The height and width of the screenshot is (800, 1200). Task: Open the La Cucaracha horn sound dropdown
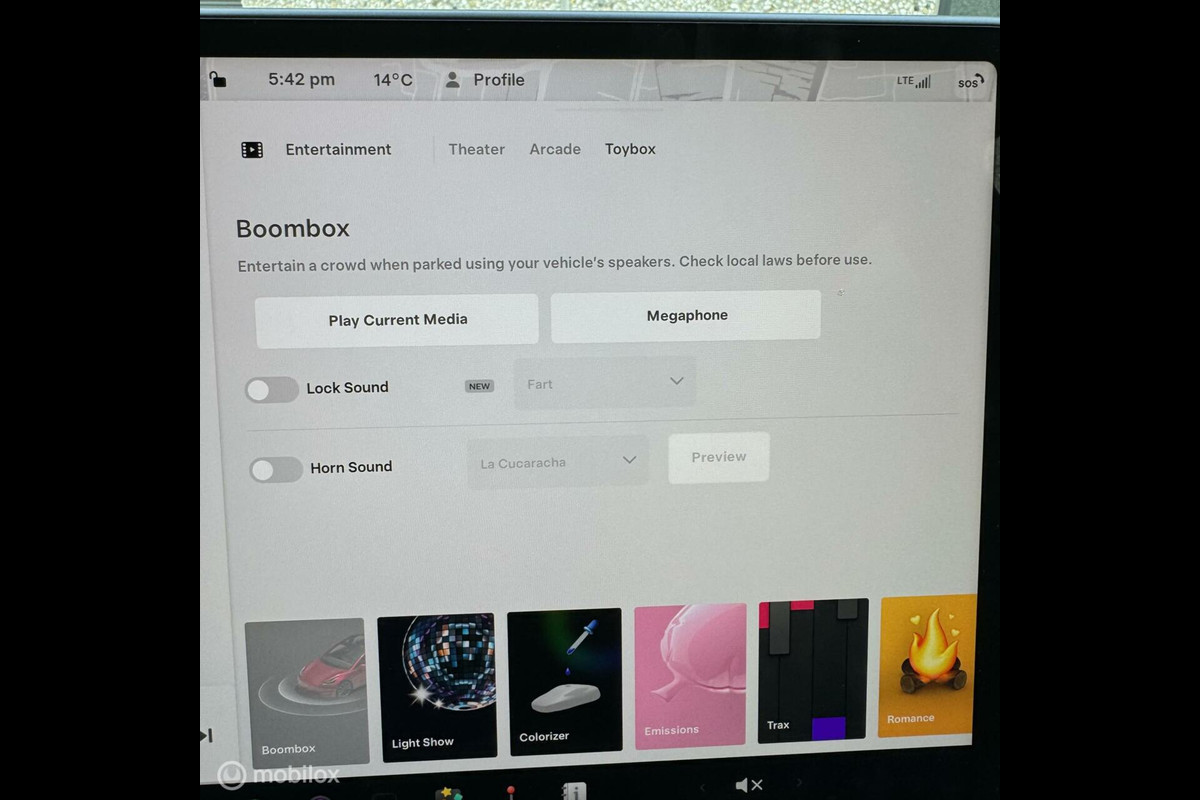point(558,462)
